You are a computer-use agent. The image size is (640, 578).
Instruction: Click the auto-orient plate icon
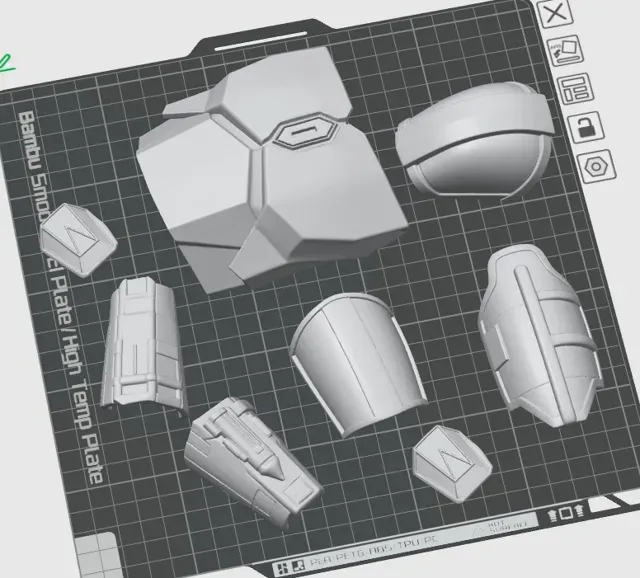(565, 51)
